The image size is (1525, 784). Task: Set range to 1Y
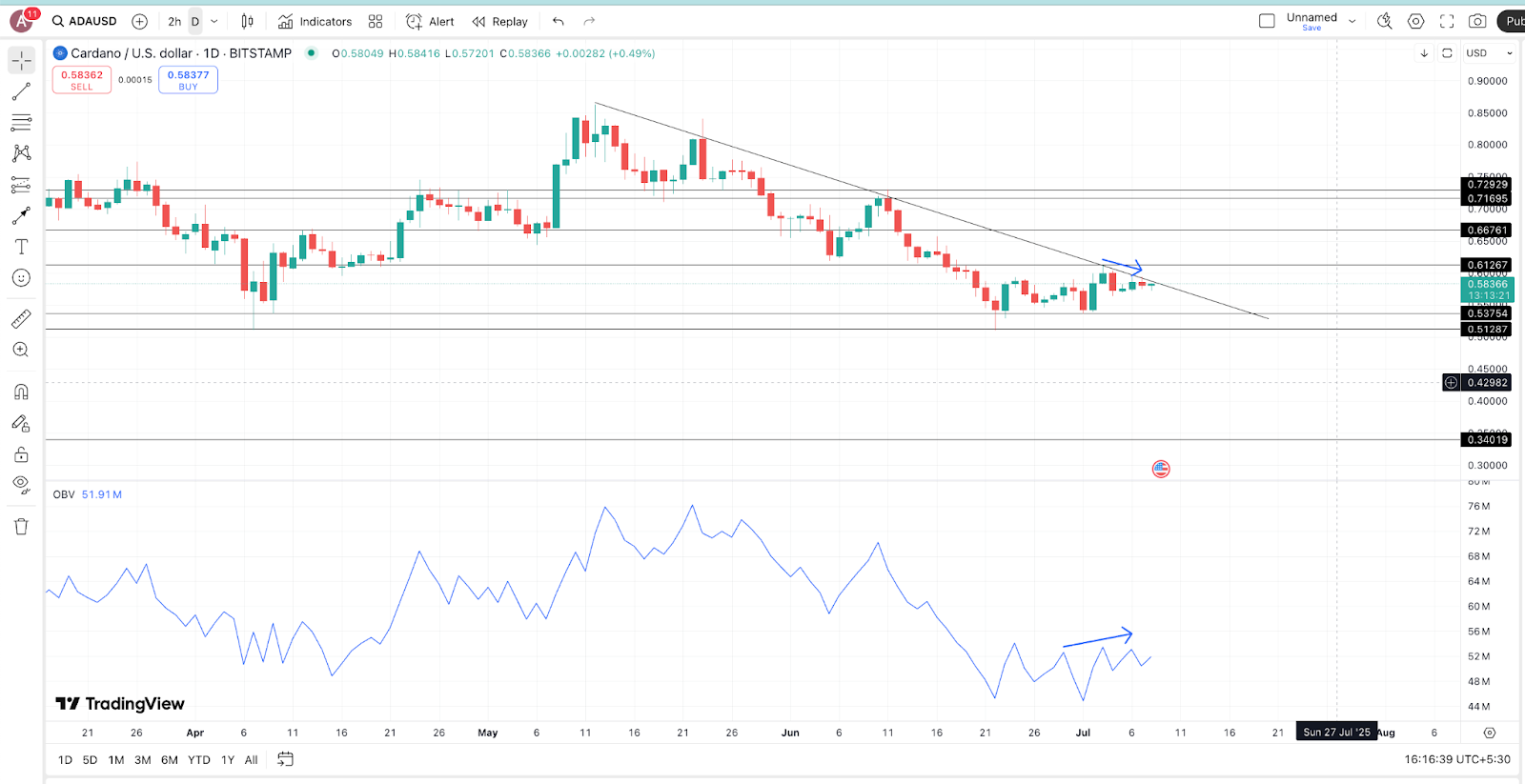(x=228, y=759)
